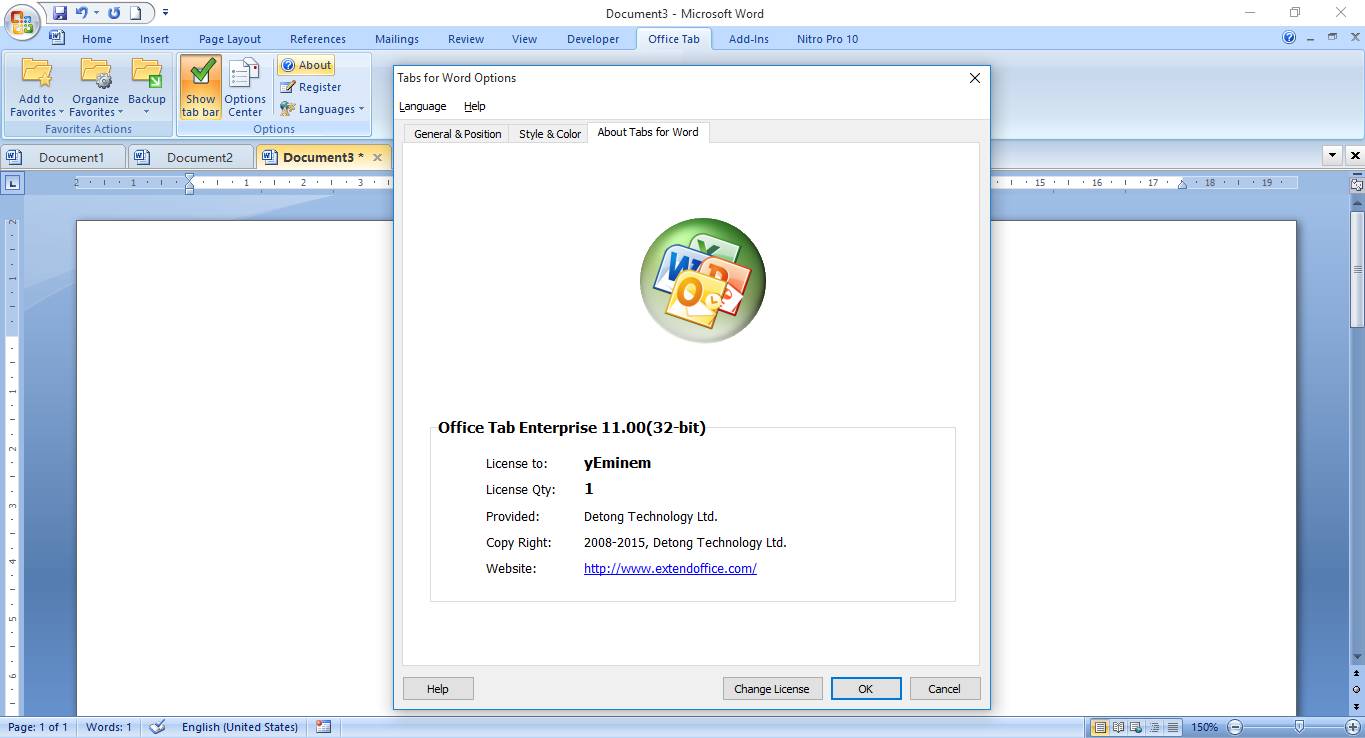Click the Change License button
This screenshot has height=738, width=1365.
772,688
